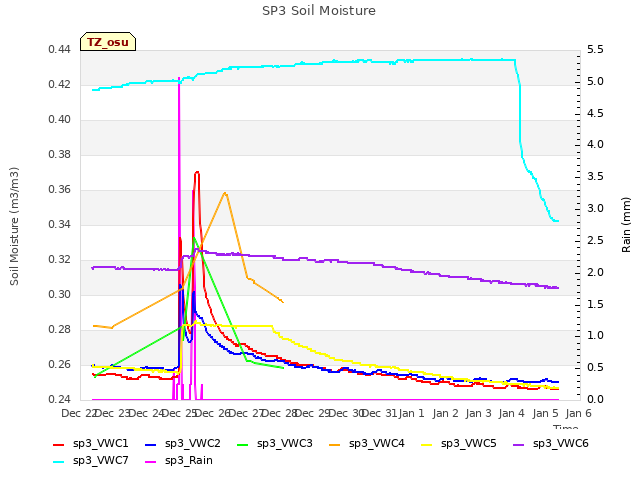640x480 pixels.
Task: Click the cyan sp3_VWC7 legend swatch
Action: click(x=59, y=462)
